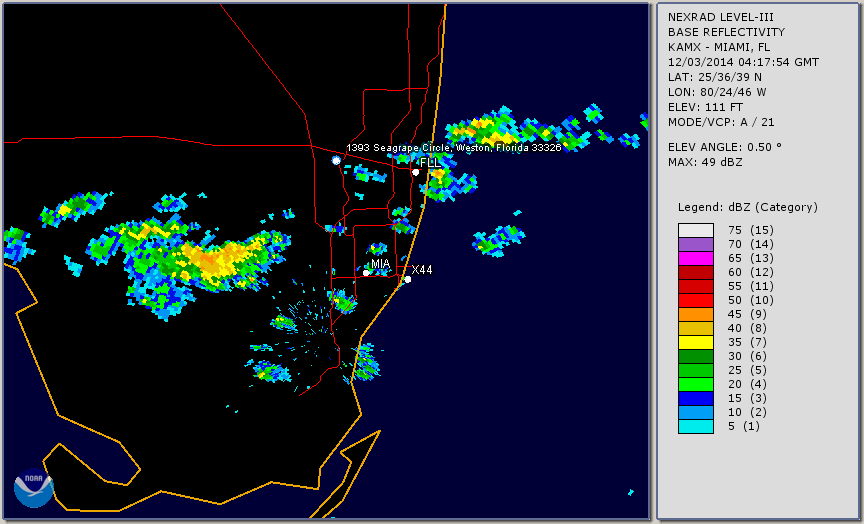Click the FLL airport marker dot
Viewport: 864px width, 524px height.
415,172
